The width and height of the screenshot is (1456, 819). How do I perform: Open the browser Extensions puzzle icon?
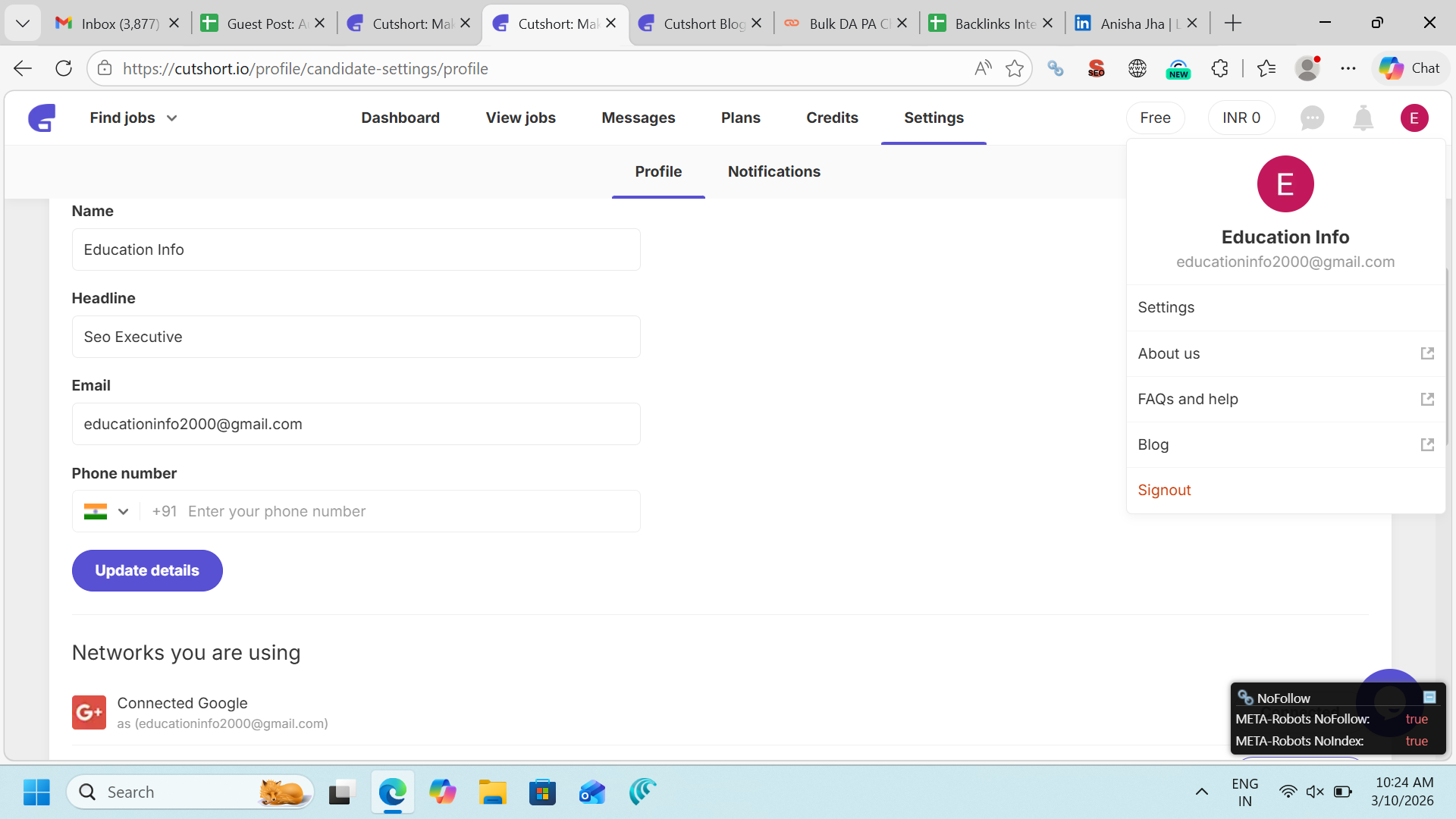tap(1219, 68)
